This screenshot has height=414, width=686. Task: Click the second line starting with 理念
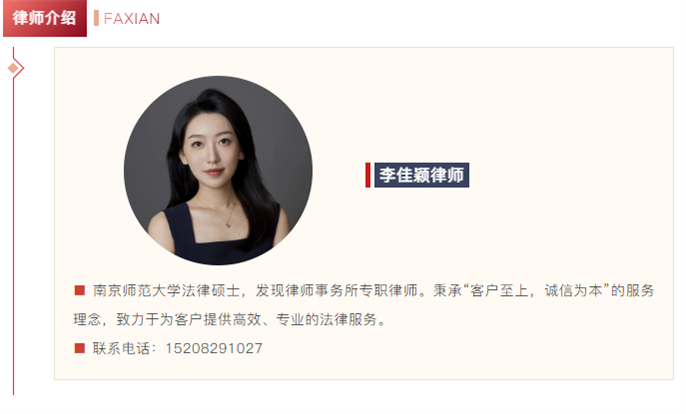click(x=230, y=319)
